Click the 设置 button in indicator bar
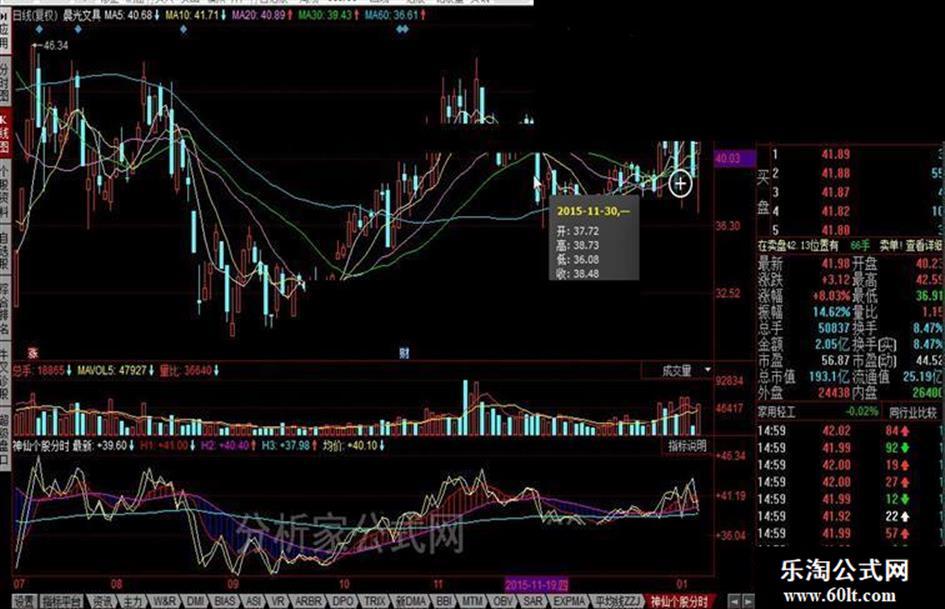Screen dimensions: 945x609 tap(25, 601)
